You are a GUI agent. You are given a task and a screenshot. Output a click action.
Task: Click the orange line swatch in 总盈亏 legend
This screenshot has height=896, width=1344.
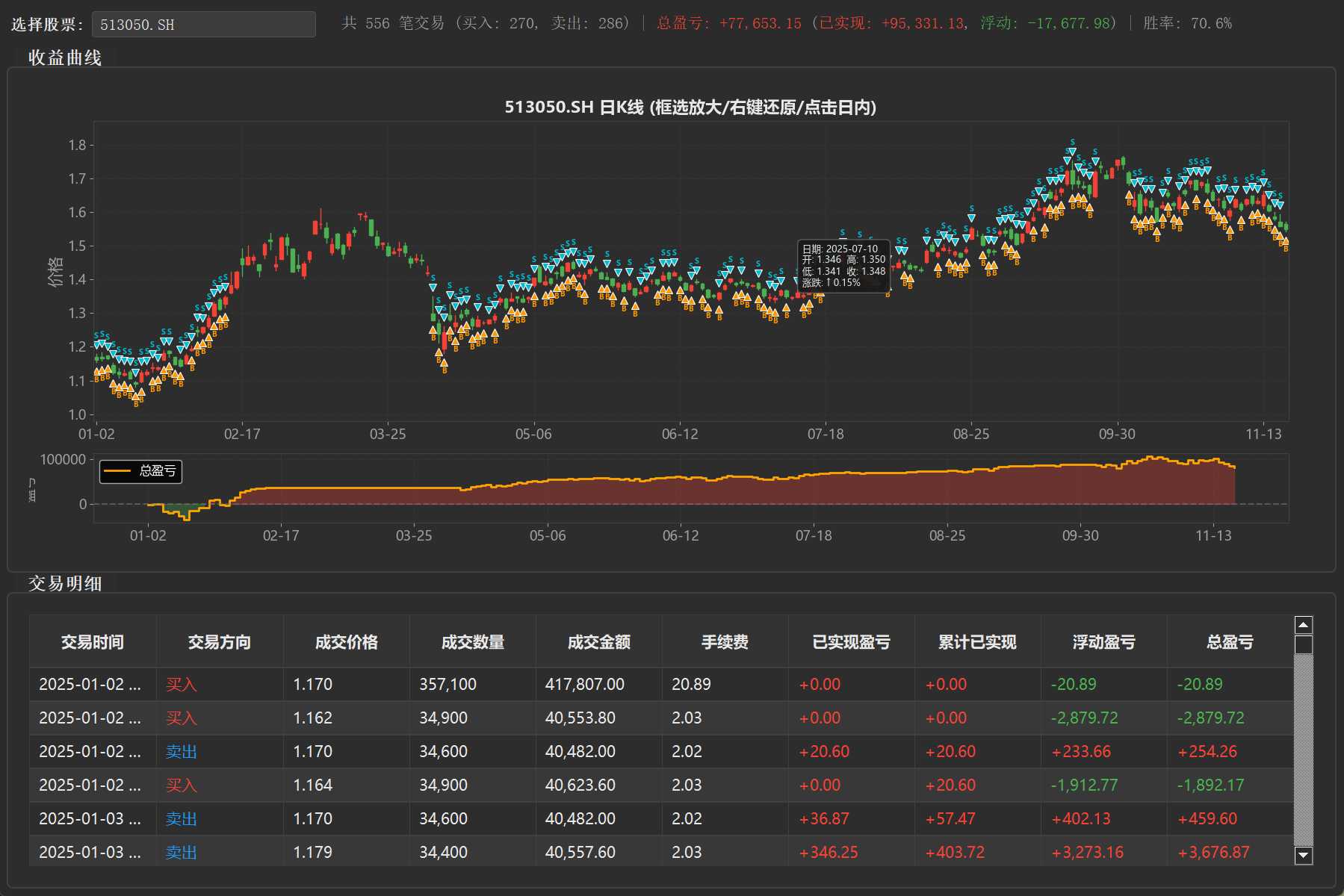[x=117, y=471]
